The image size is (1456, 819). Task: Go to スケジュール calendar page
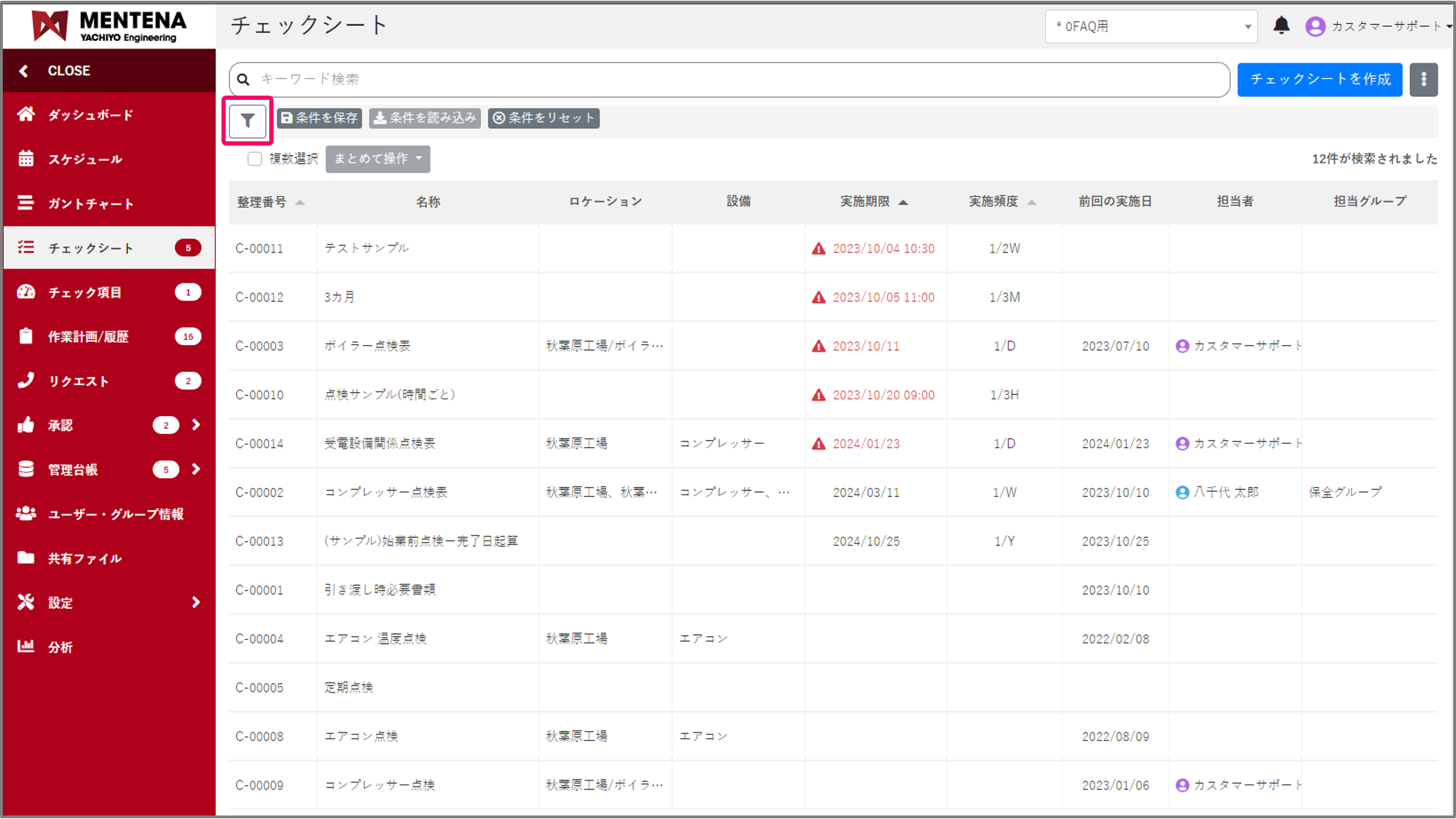(84, 159)
